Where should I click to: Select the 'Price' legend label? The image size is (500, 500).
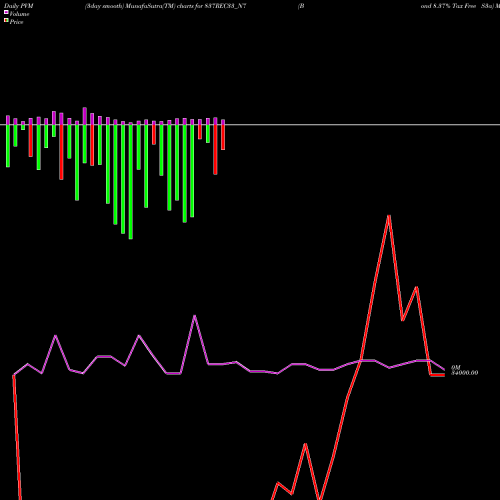tap(16, 22)
